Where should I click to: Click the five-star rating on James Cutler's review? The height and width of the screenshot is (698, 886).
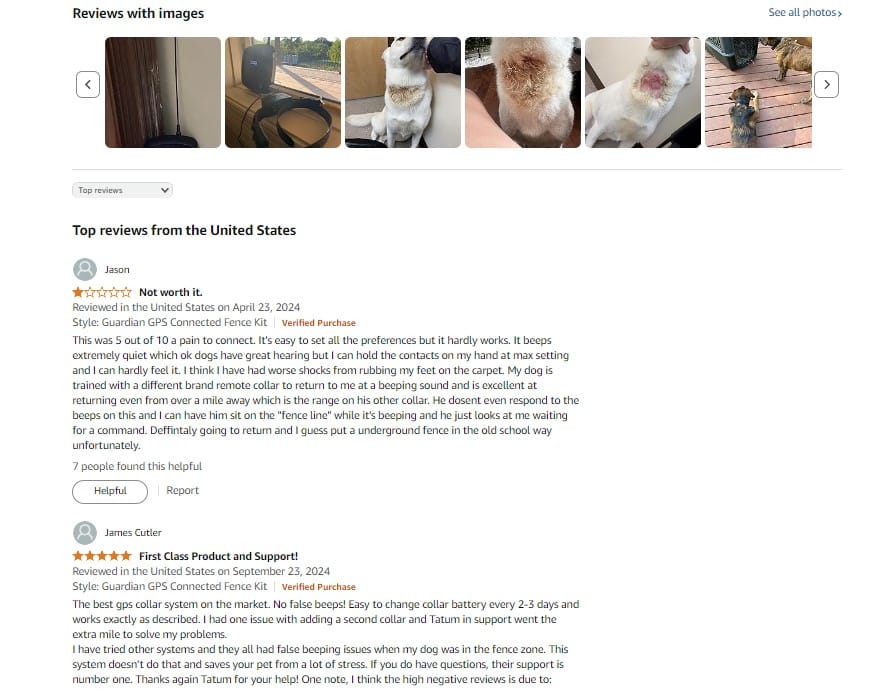[102, 556]
